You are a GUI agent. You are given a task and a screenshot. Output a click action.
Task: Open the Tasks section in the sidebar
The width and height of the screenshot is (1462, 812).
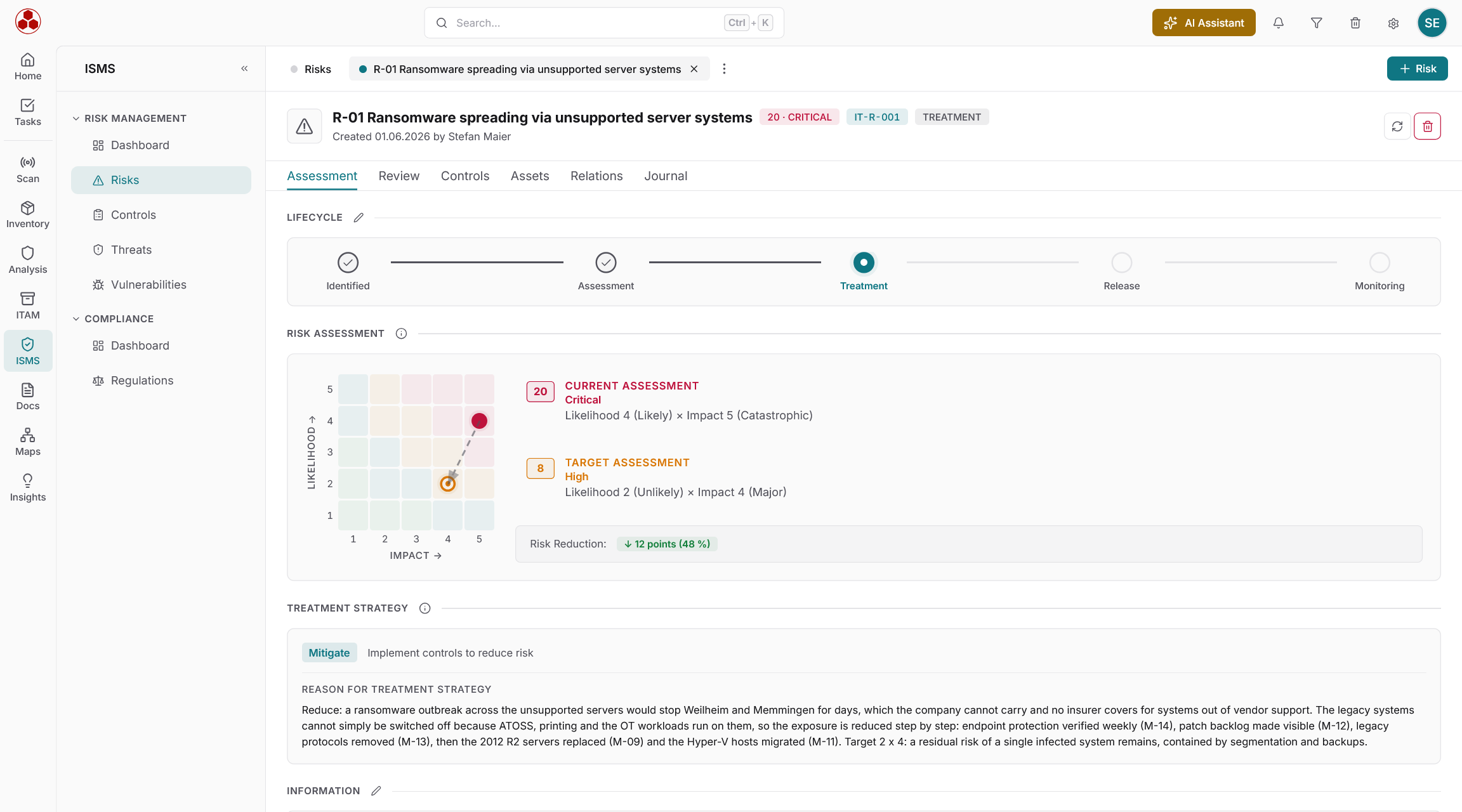28,113
